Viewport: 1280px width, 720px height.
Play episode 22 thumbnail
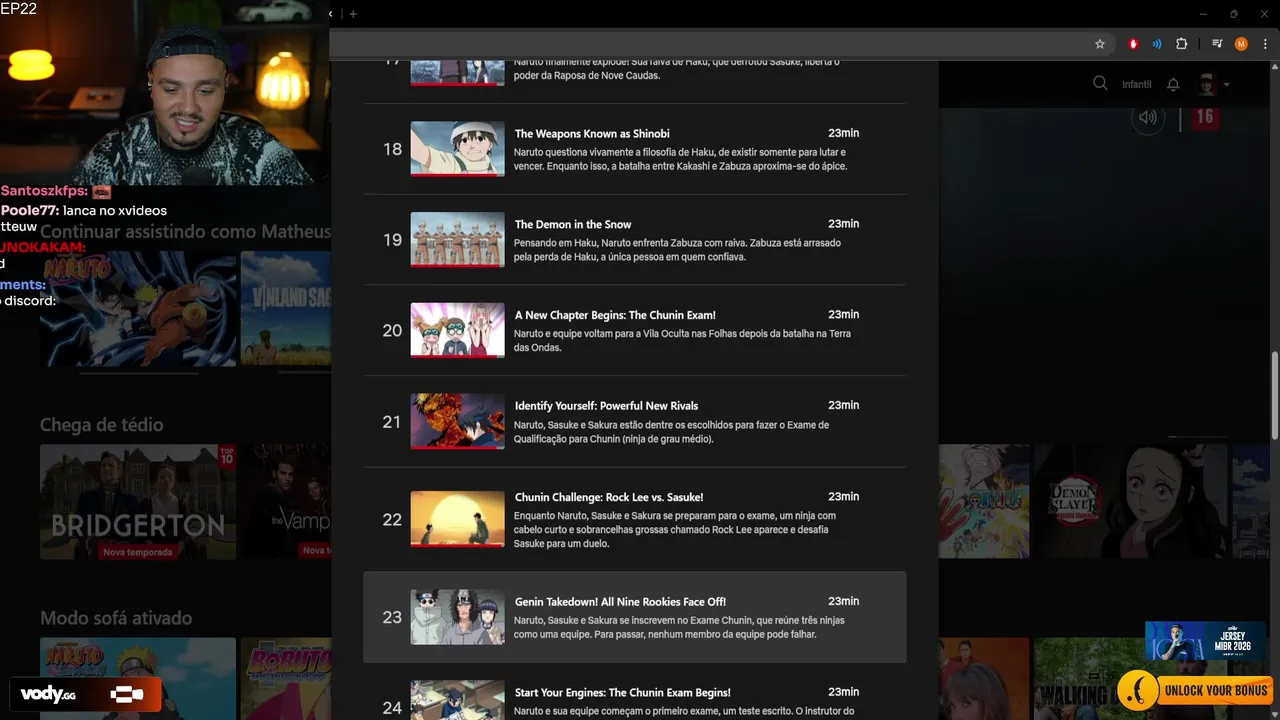(457, 519)
